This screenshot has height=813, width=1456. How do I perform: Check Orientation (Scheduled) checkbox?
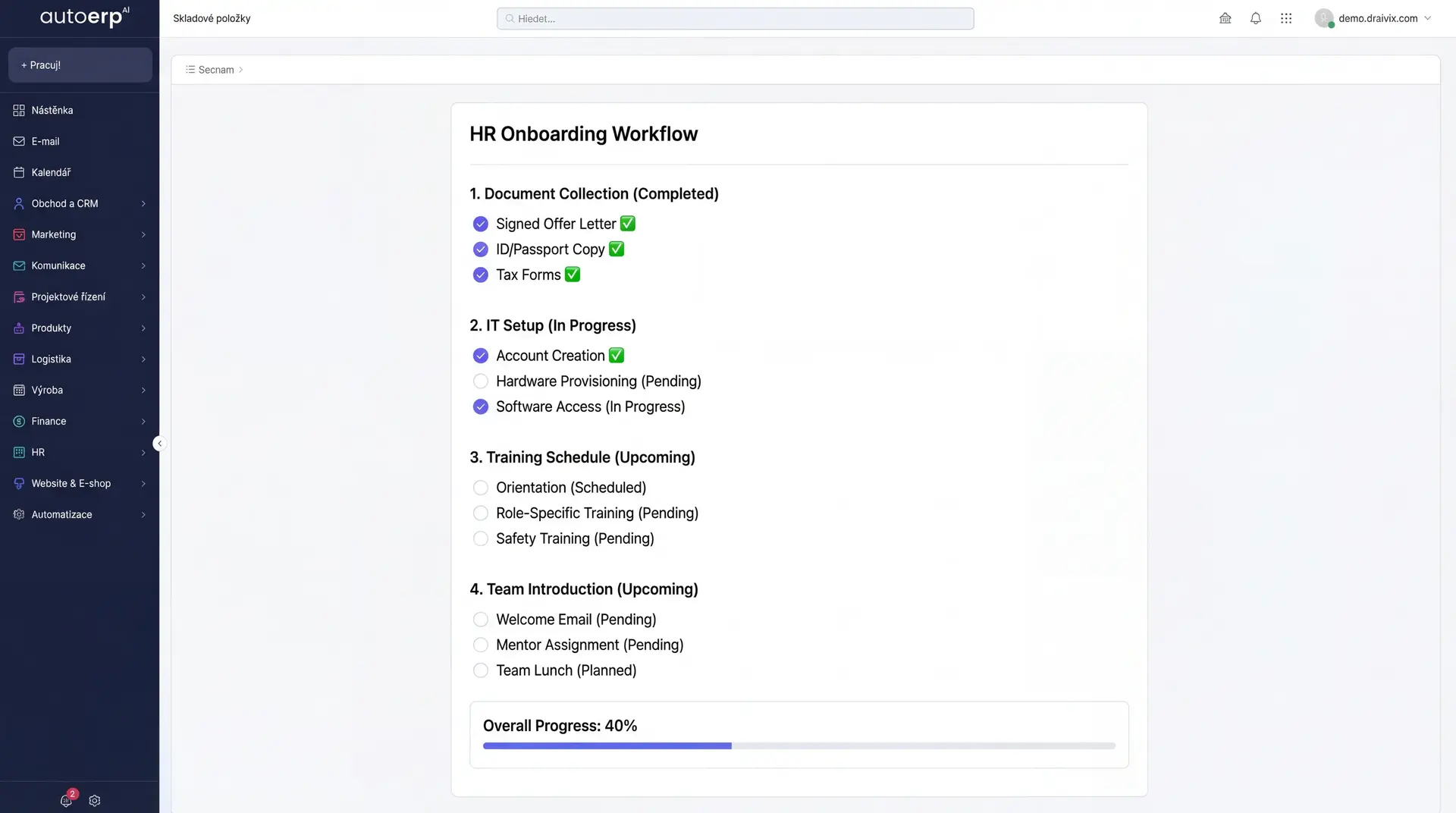[x=481, y=488]
